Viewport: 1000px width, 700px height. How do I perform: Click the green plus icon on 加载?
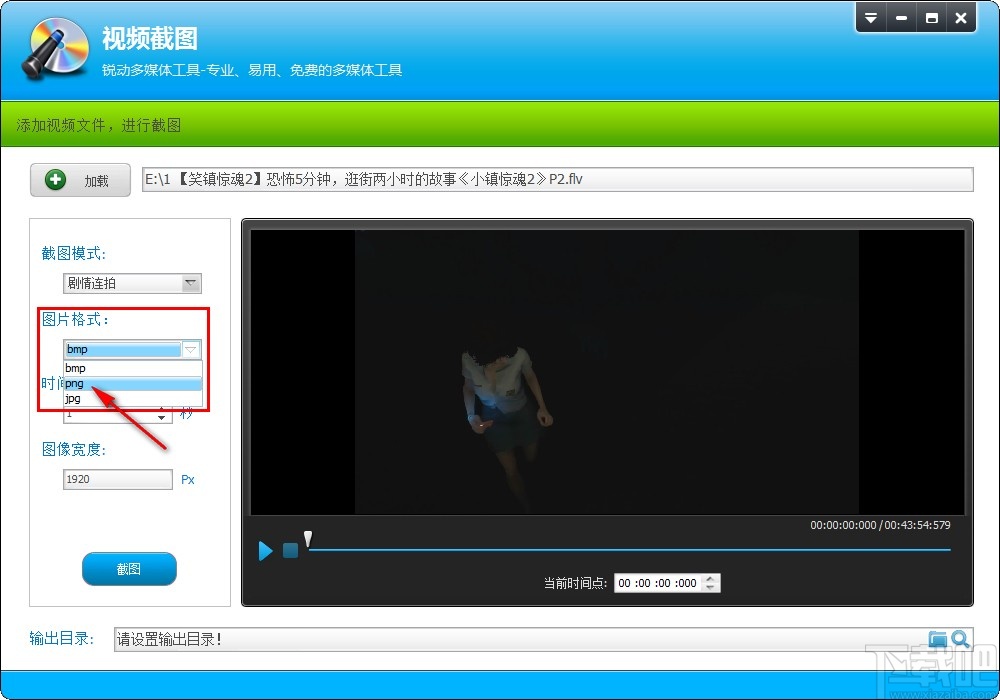click(55, 180)
